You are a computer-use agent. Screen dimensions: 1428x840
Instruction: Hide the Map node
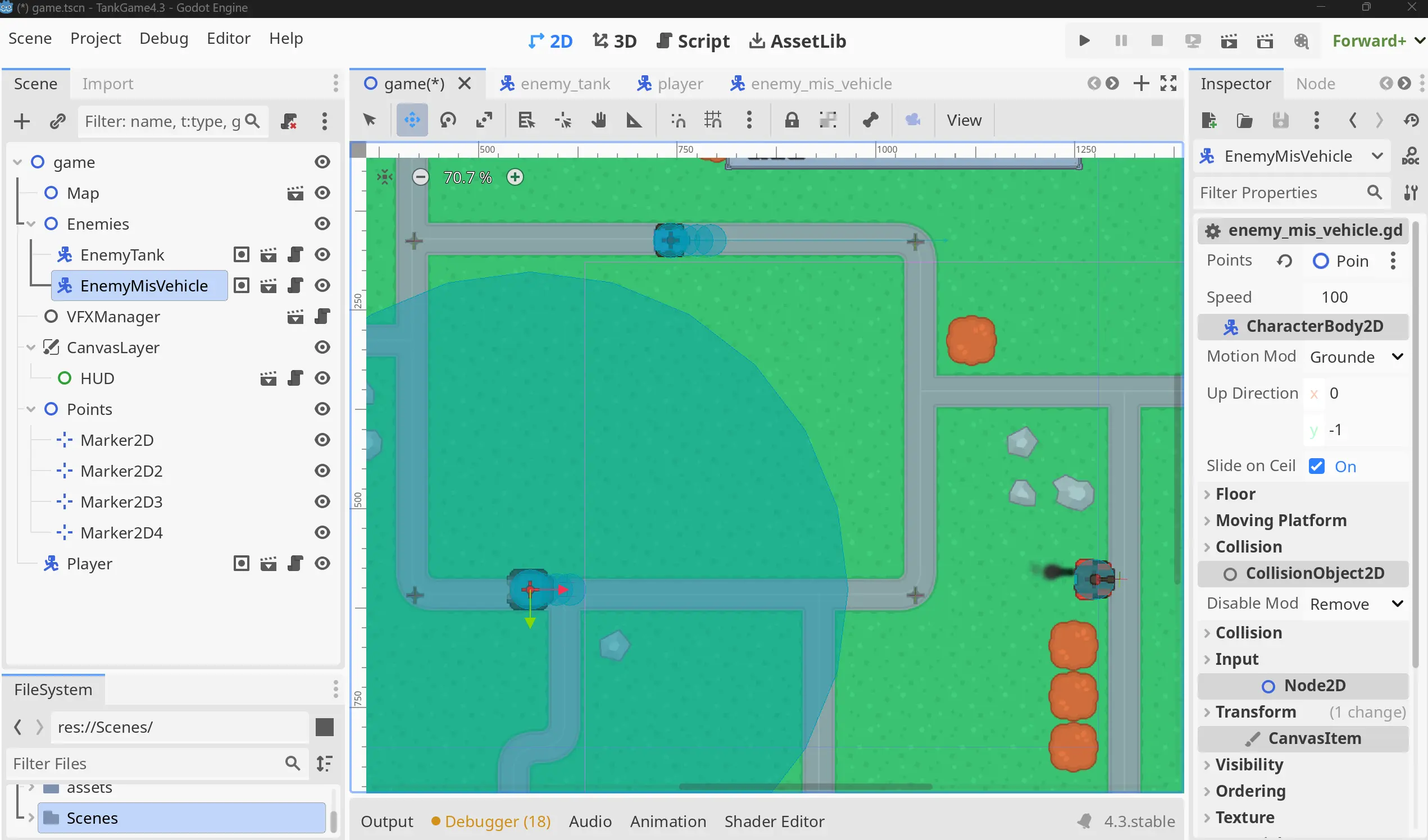click(x=322, y=193)
